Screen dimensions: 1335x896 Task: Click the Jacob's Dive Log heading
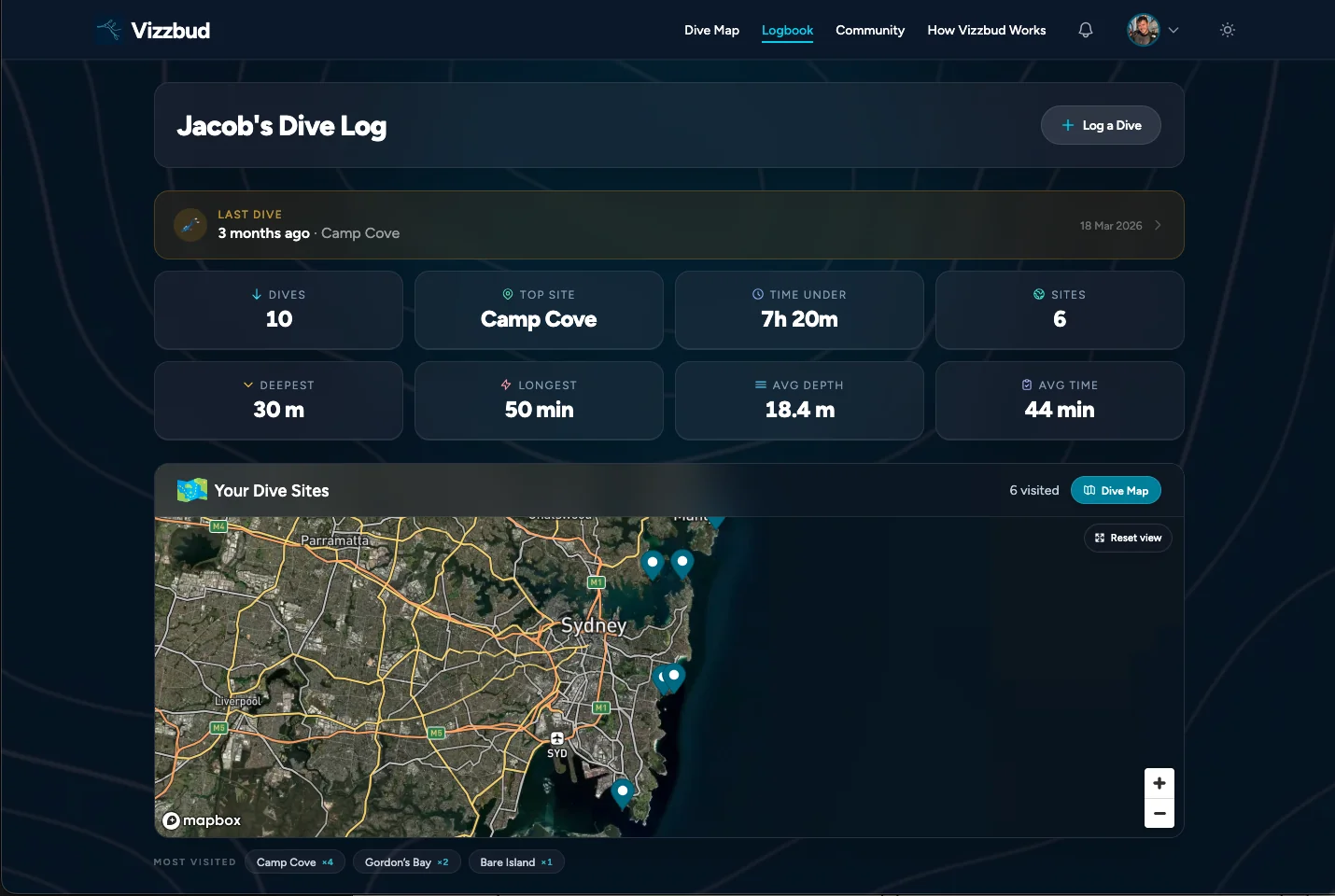[282, 126]
